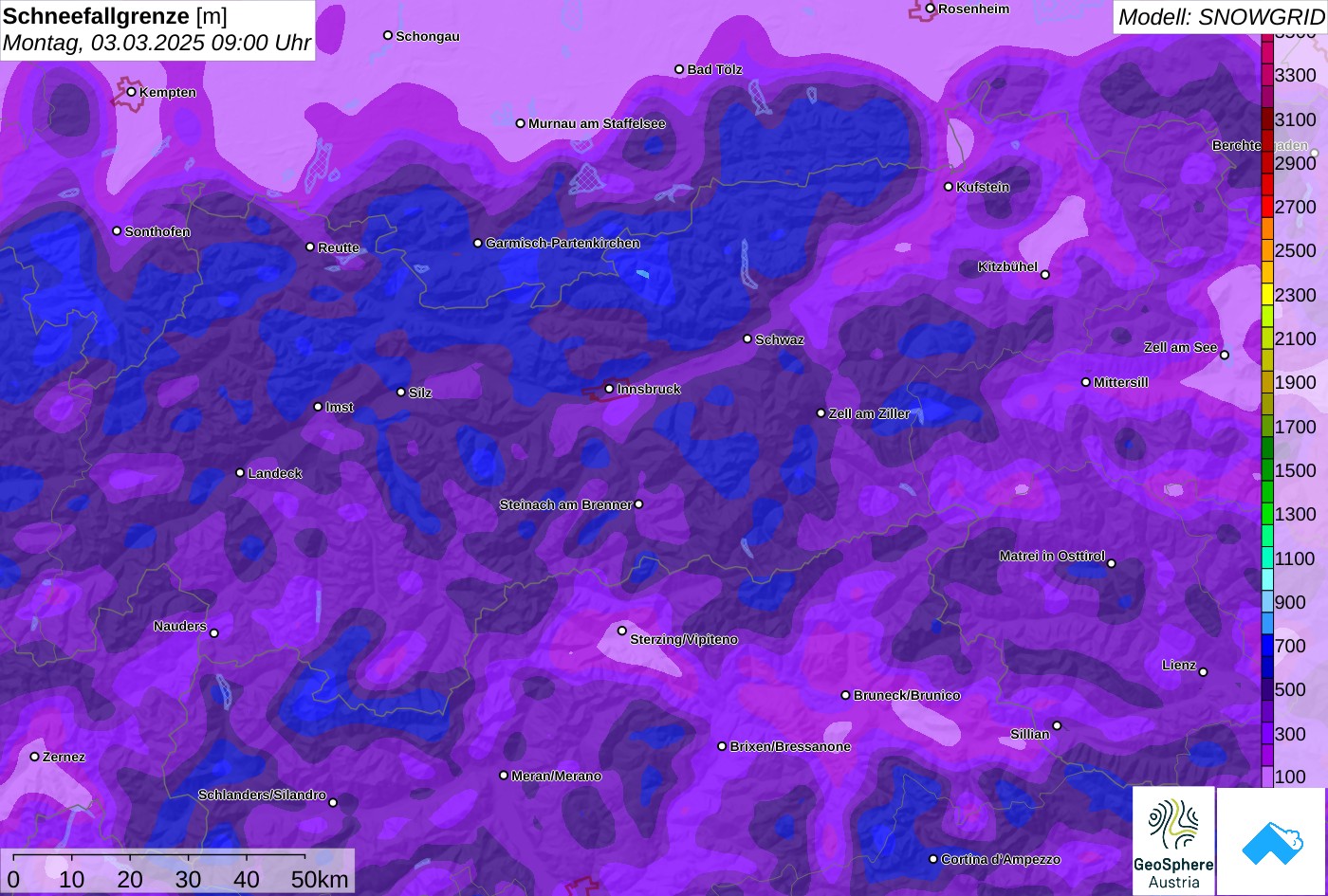Click the 20 mark on scale bar
Screen dimensions: 1328x896
(x=130, y=879)
